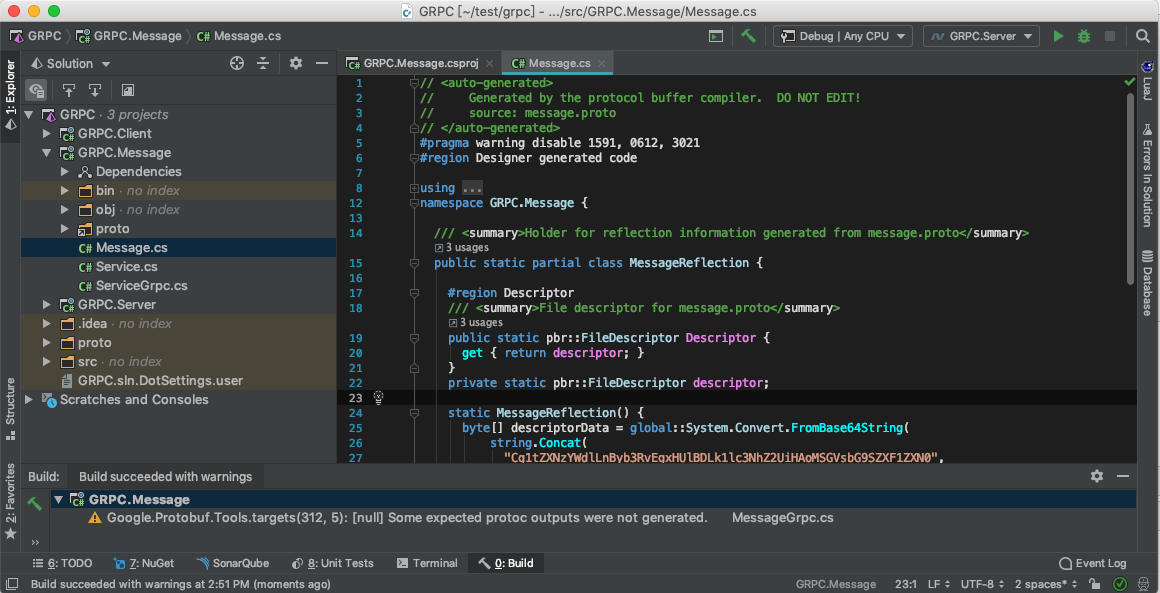
Task: Rebuild using the hammer icon in Build panel
Action: pyautogui.click(x=34, y=504)
